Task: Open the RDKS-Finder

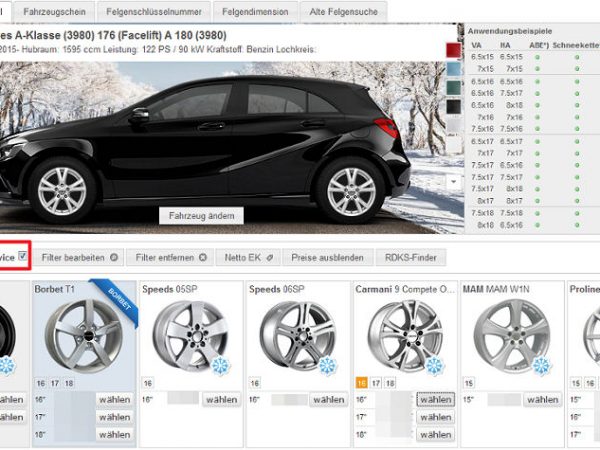Action: (411, 258)
